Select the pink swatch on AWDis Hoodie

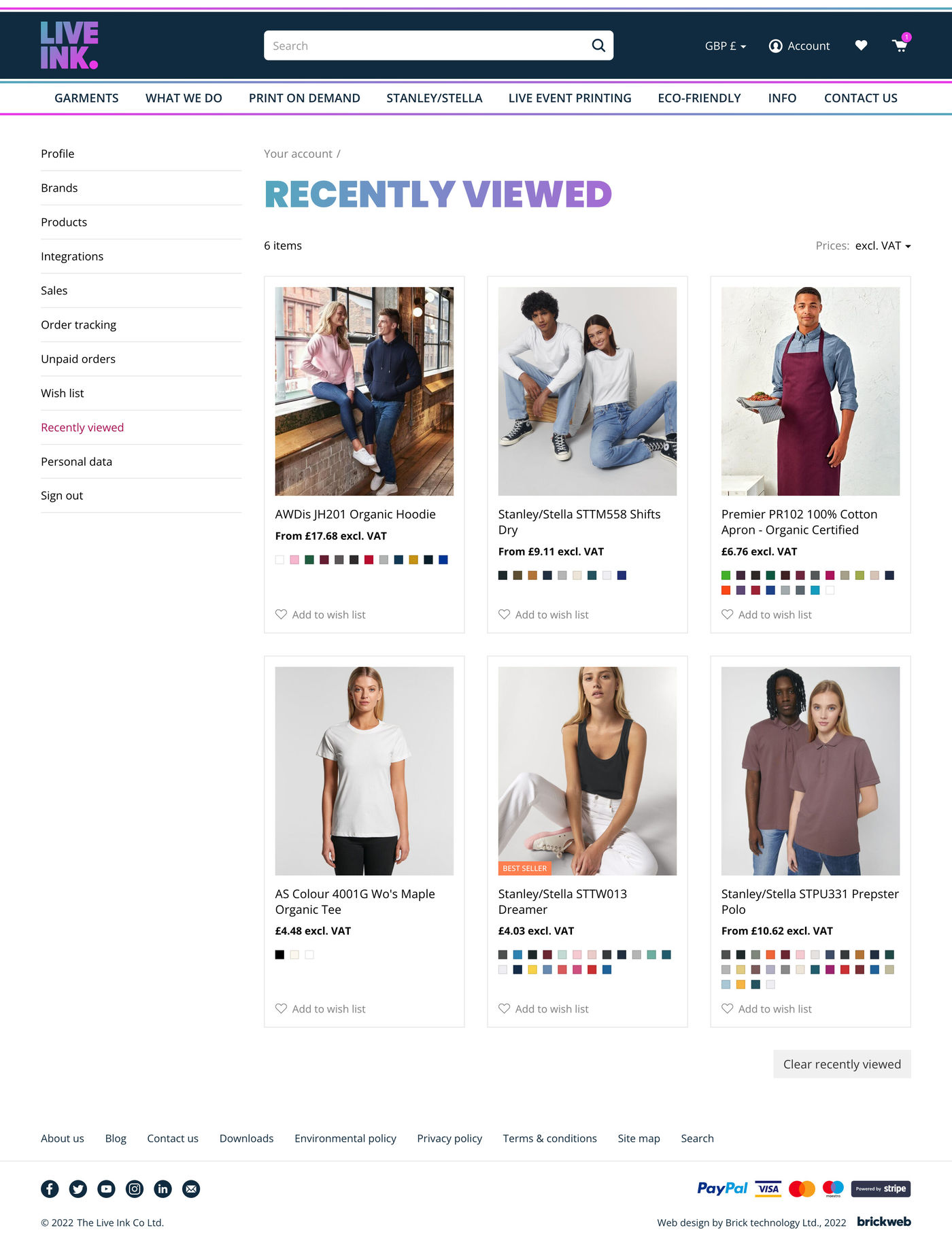pyautogui.click(x=294, y=560)
